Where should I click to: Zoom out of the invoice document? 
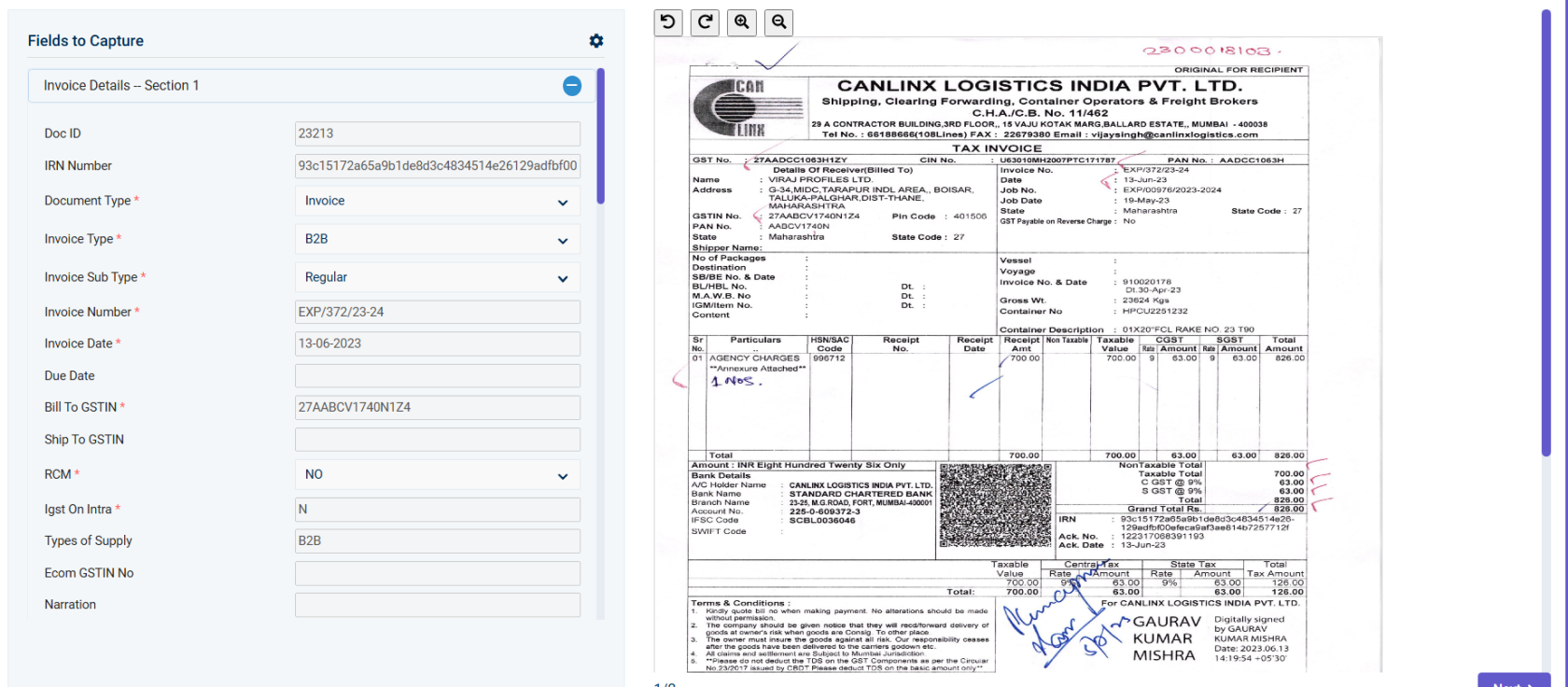779,22
